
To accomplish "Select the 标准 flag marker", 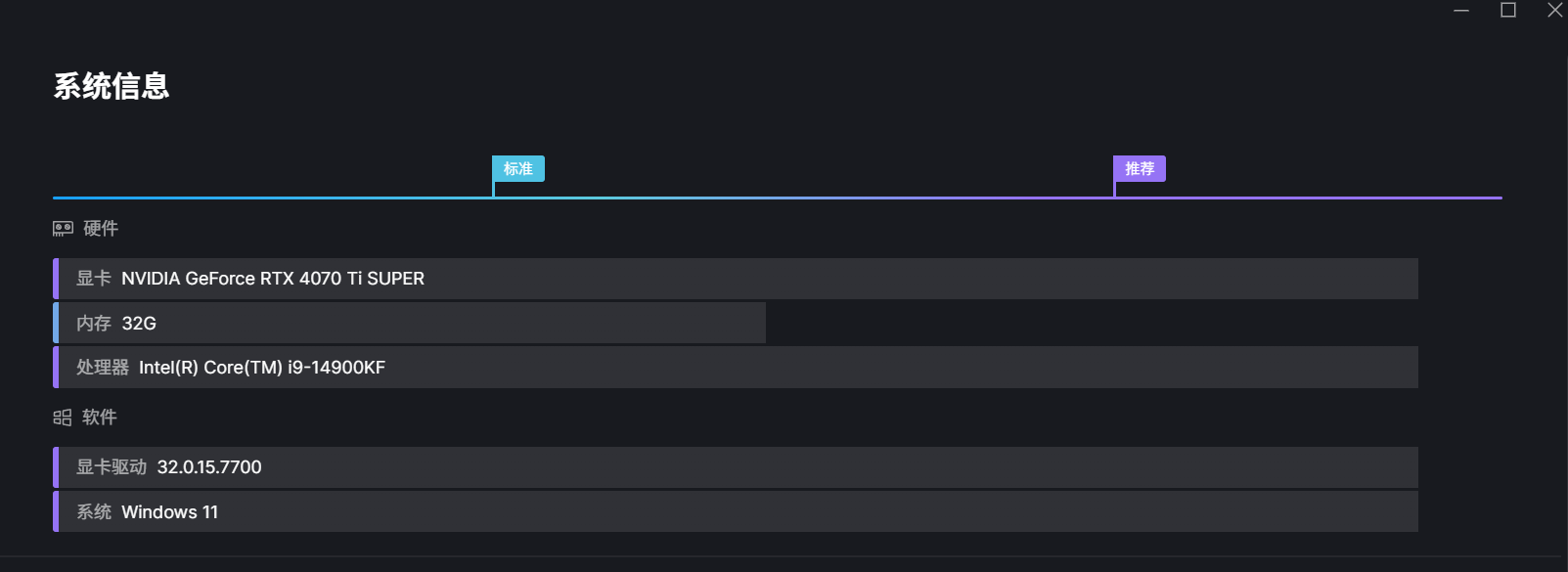I will pos(517,169).
